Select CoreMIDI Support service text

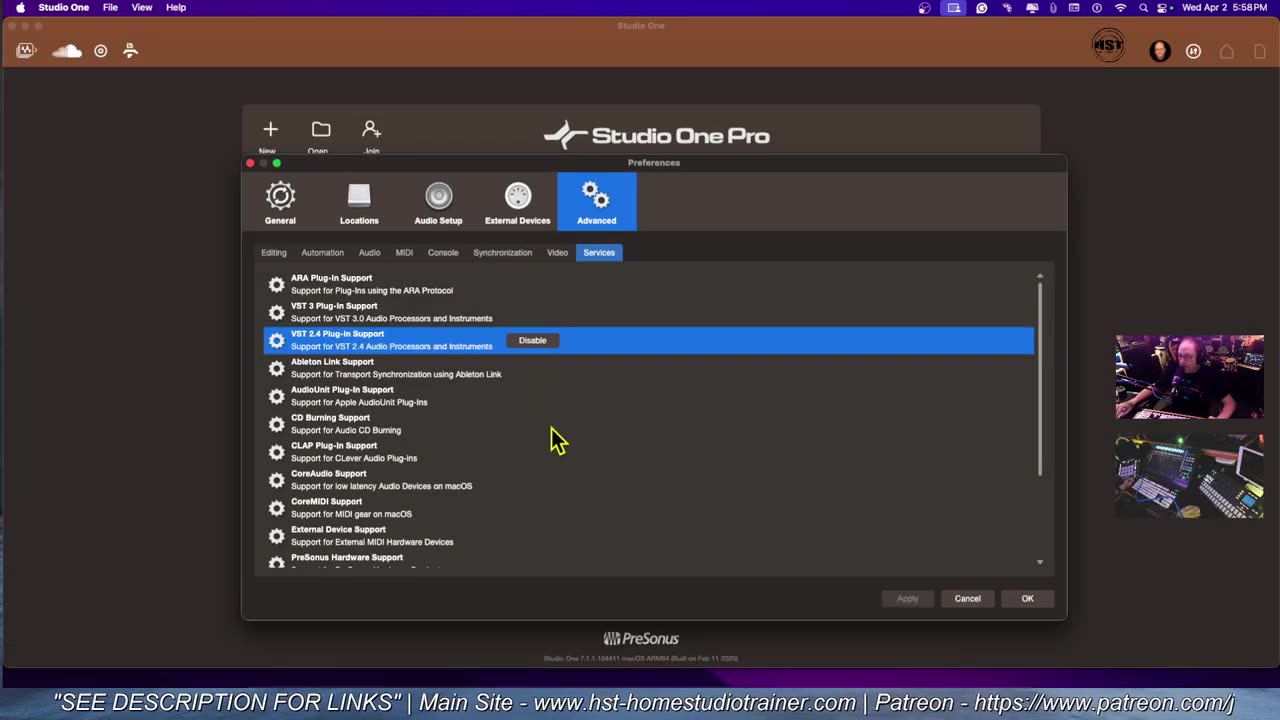(351, 509)
